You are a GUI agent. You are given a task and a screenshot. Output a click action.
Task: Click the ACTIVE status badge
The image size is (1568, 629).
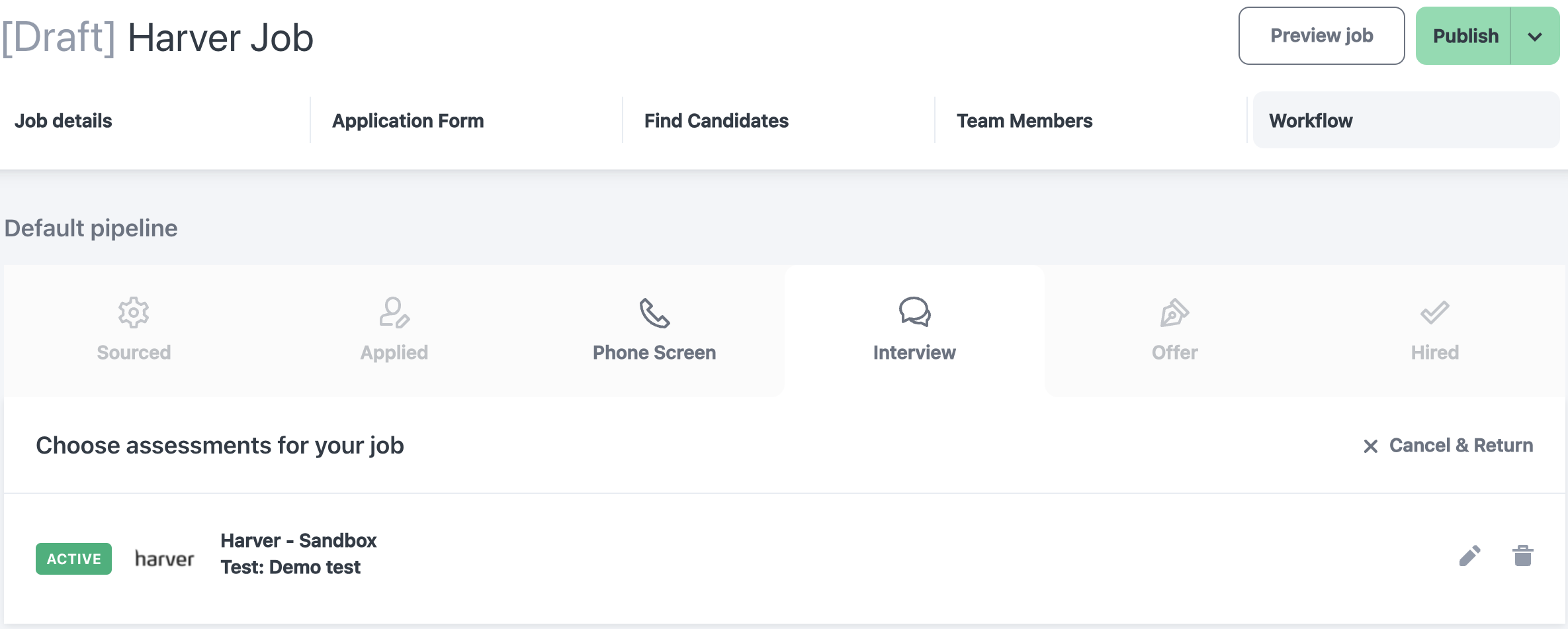tap(73, 559)
